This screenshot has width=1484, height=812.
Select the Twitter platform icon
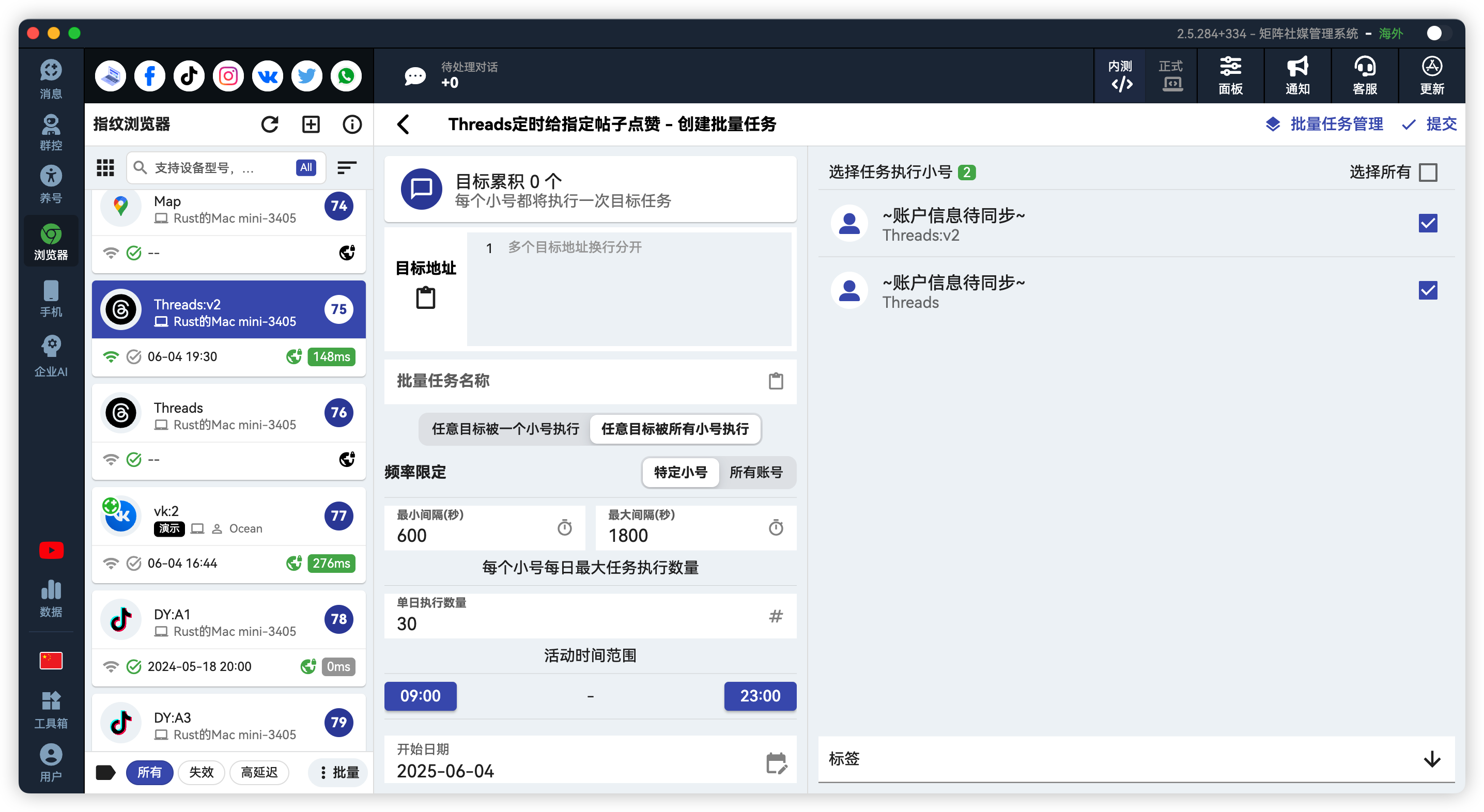pyautogui.click(x=306, y=75)
